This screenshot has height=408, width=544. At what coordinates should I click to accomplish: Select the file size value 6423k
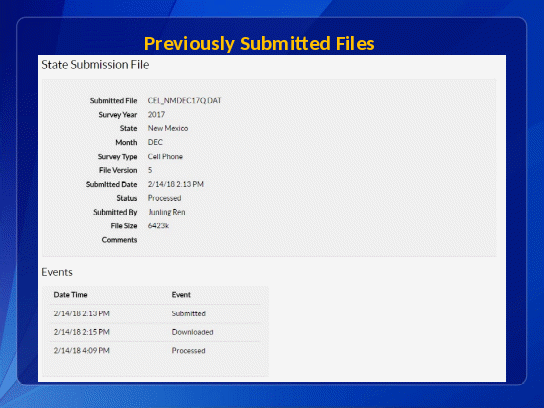point(158,226)
